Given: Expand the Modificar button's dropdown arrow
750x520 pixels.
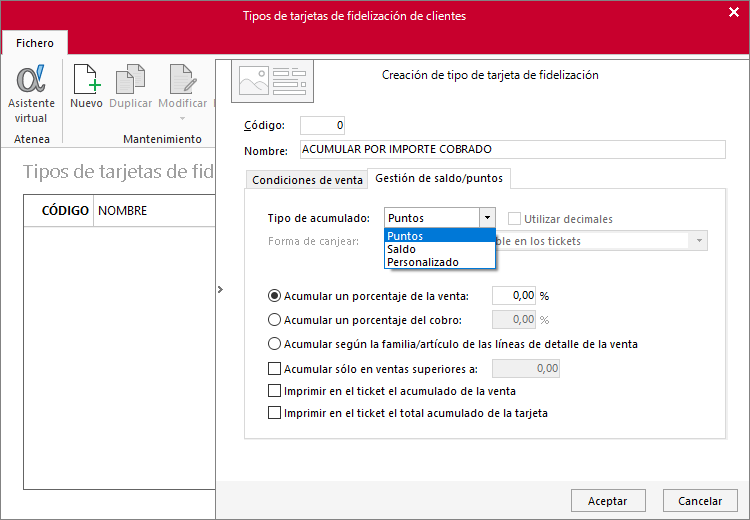Looking at the screenshot, I should 182,118.
